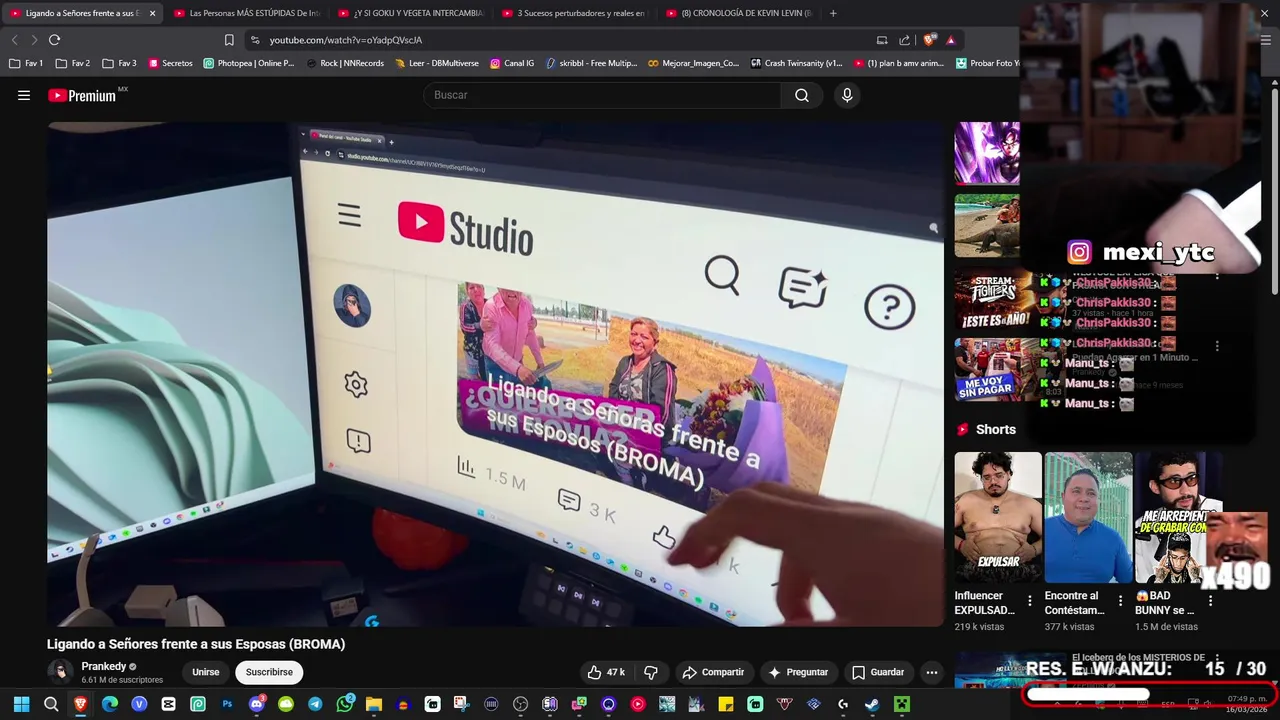Click the Unirse join button
The height and width of the screenshot is (720, 1280).
(205, 672)
